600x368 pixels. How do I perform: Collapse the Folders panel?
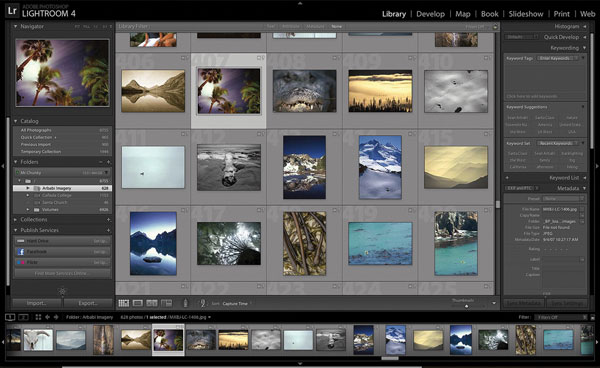15,162
